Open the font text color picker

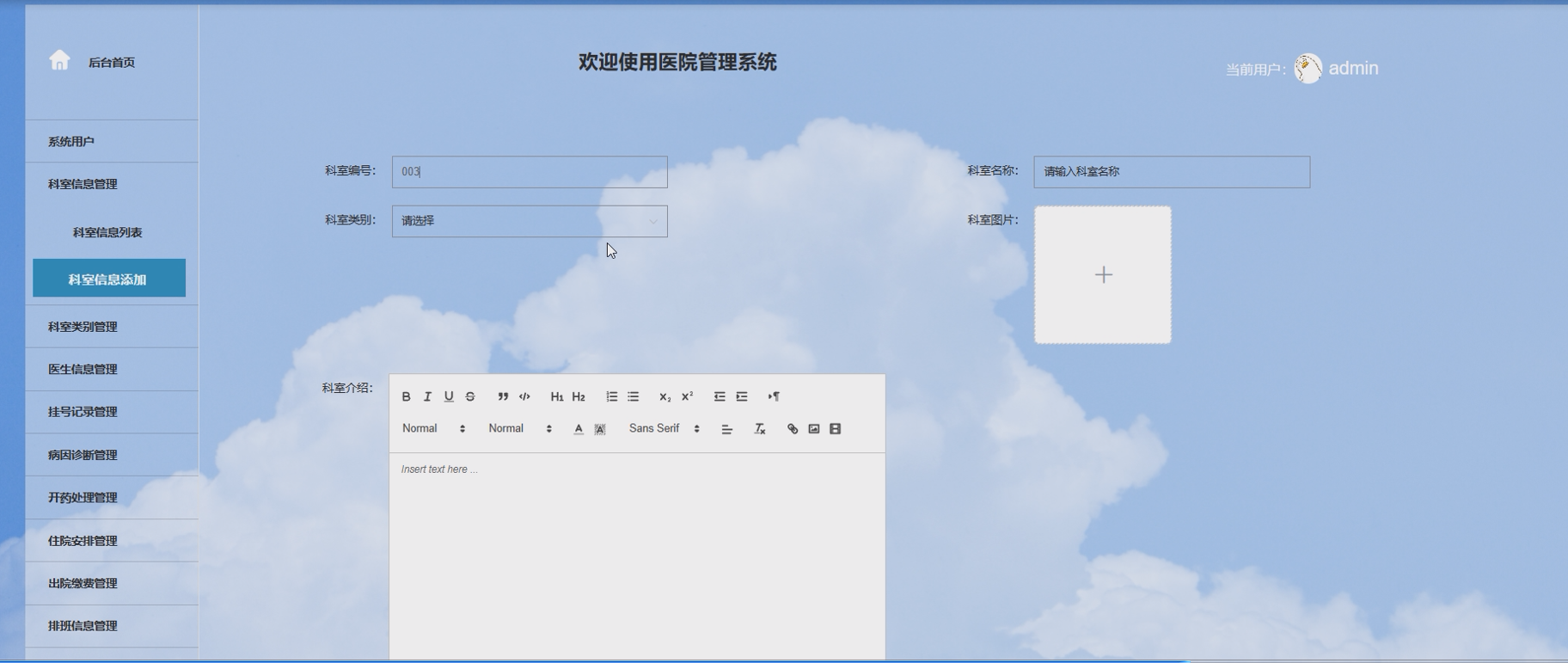579,429
